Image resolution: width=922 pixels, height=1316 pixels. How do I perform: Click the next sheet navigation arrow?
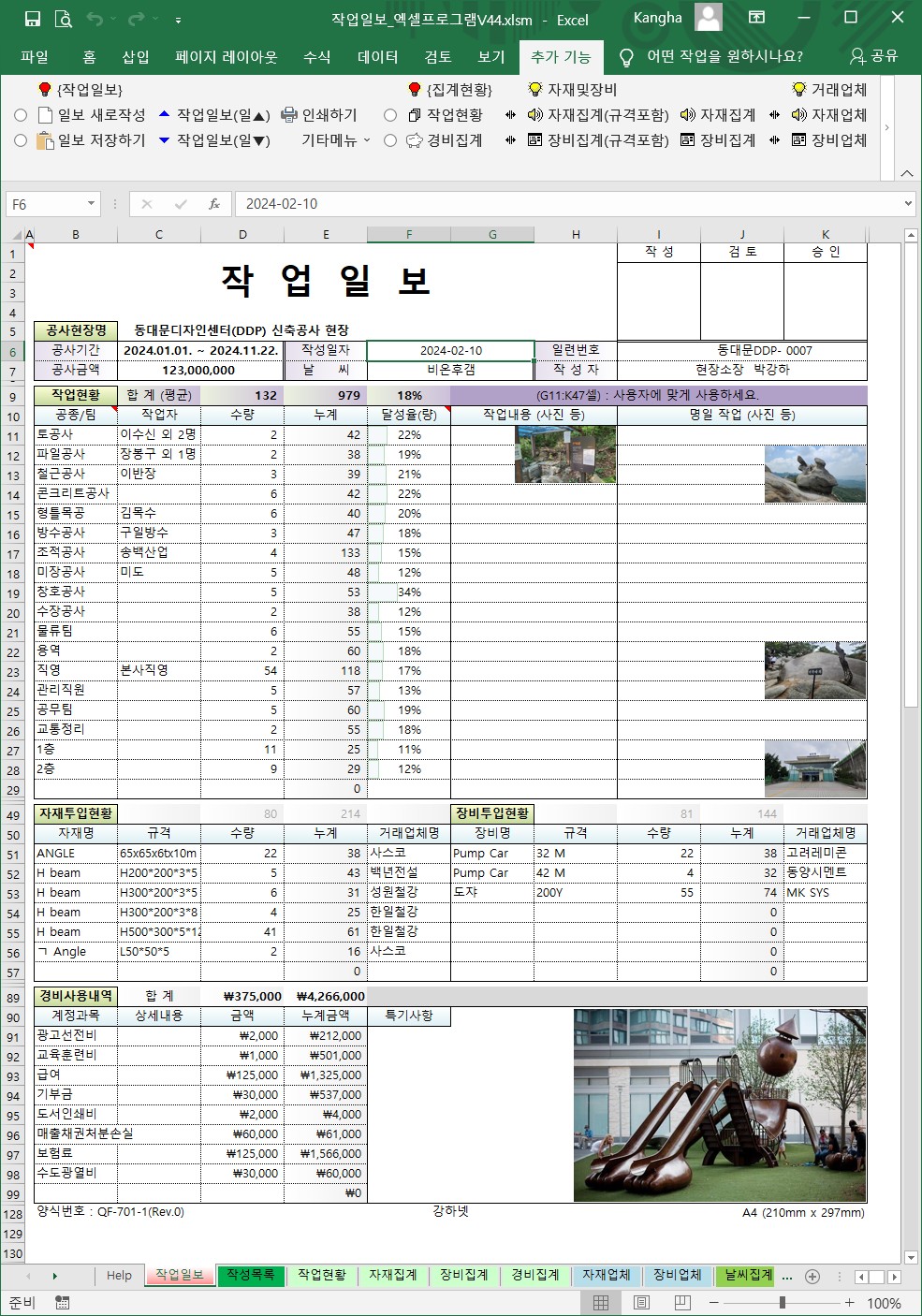pos(54,1276)
